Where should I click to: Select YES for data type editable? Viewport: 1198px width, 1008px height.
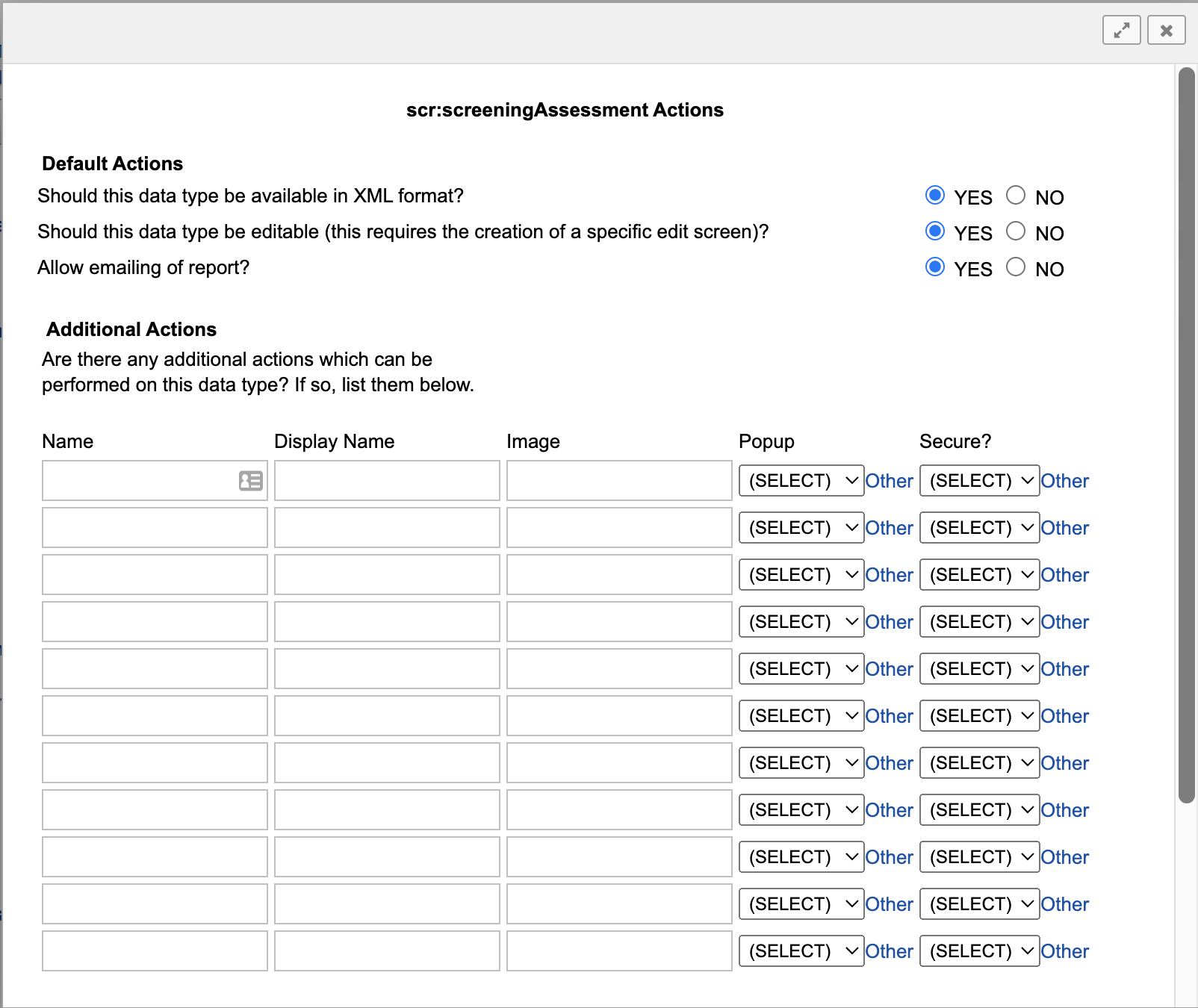tap(934, 231)
